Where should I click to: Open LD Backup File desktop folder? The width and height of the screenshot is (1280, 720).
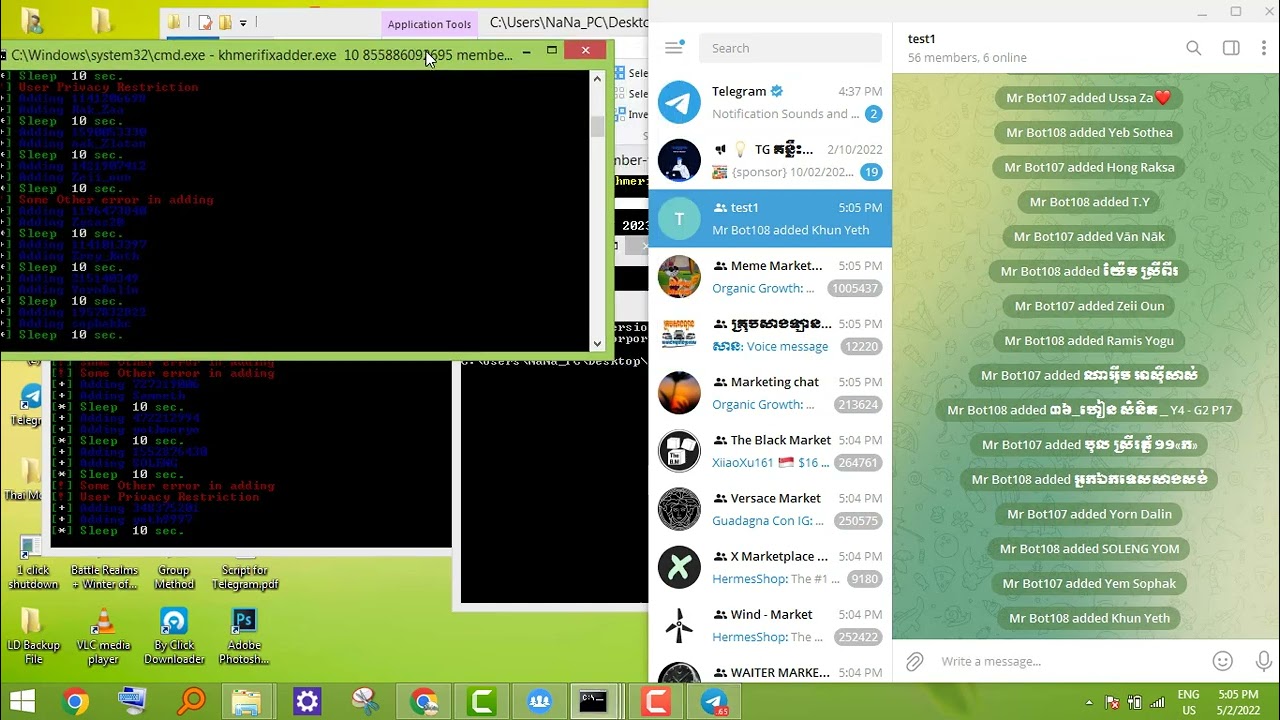click(33, 637)
